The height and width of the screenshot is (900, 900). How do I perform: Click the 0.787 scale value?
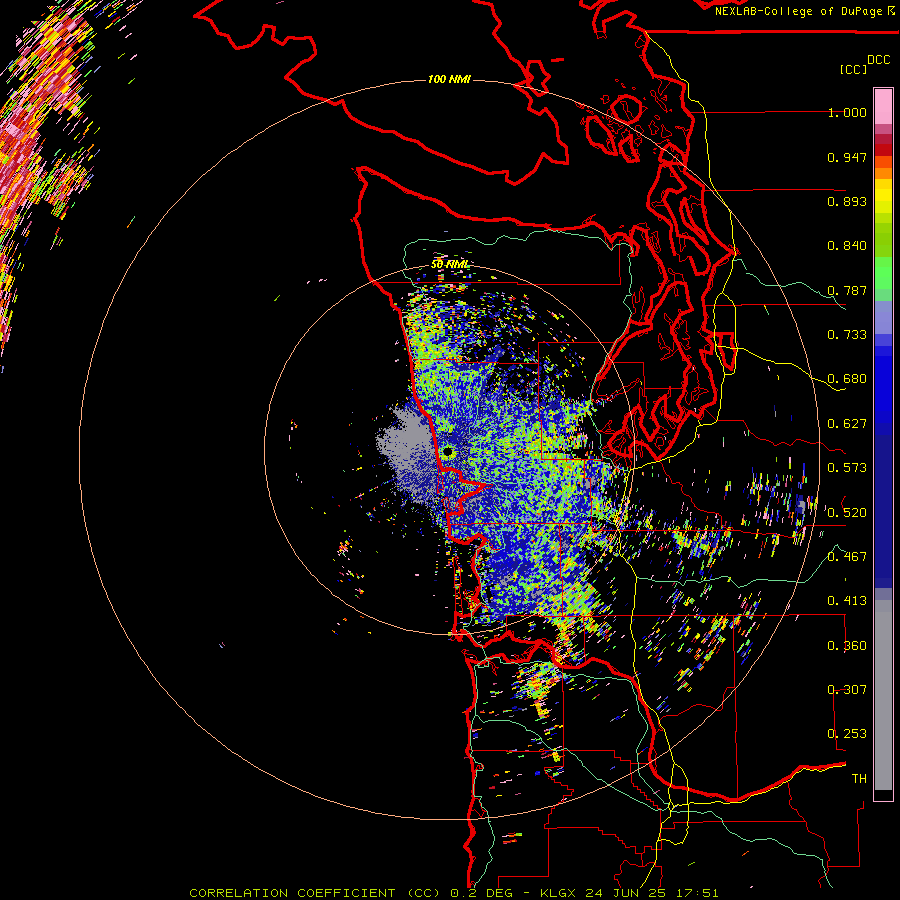click(x=847, y=290)
